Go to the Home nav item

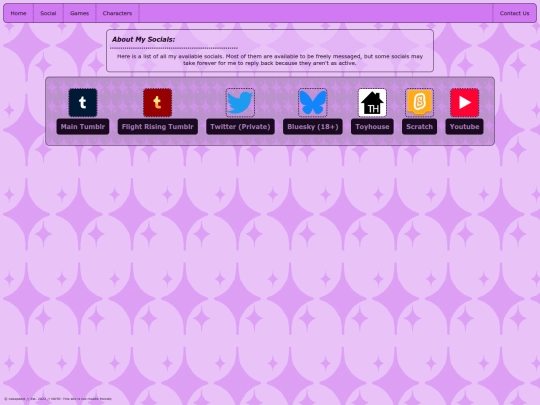(19, 13)
